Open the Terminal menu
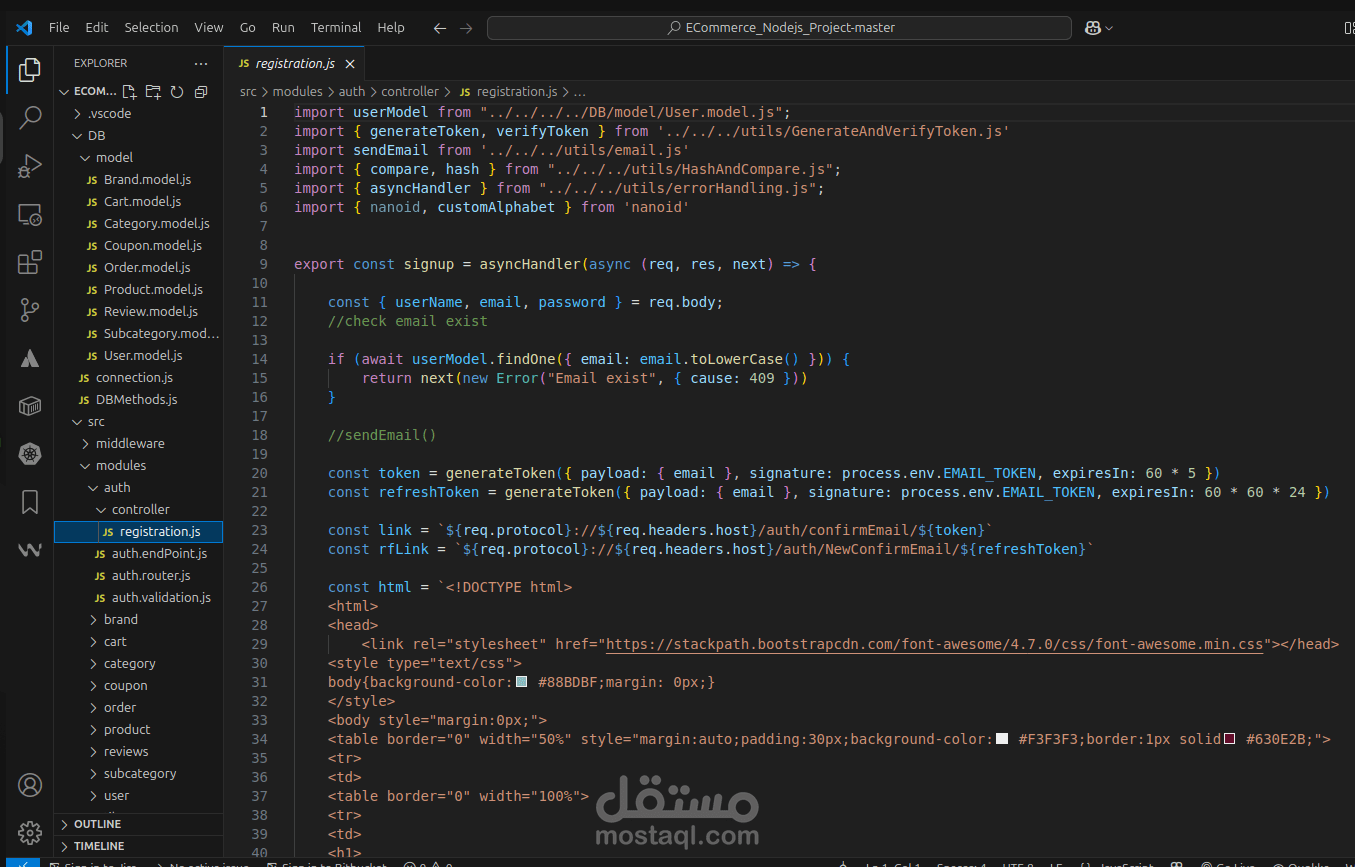 [336, 28]
